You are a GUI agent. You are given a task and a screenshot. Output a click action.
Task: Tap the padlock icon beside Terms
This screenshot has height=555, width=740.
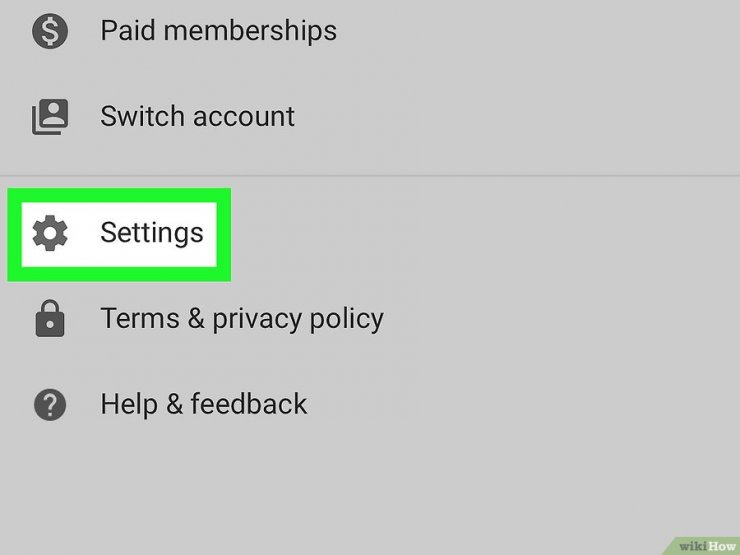pyautogui.click(x=50, y=318)
